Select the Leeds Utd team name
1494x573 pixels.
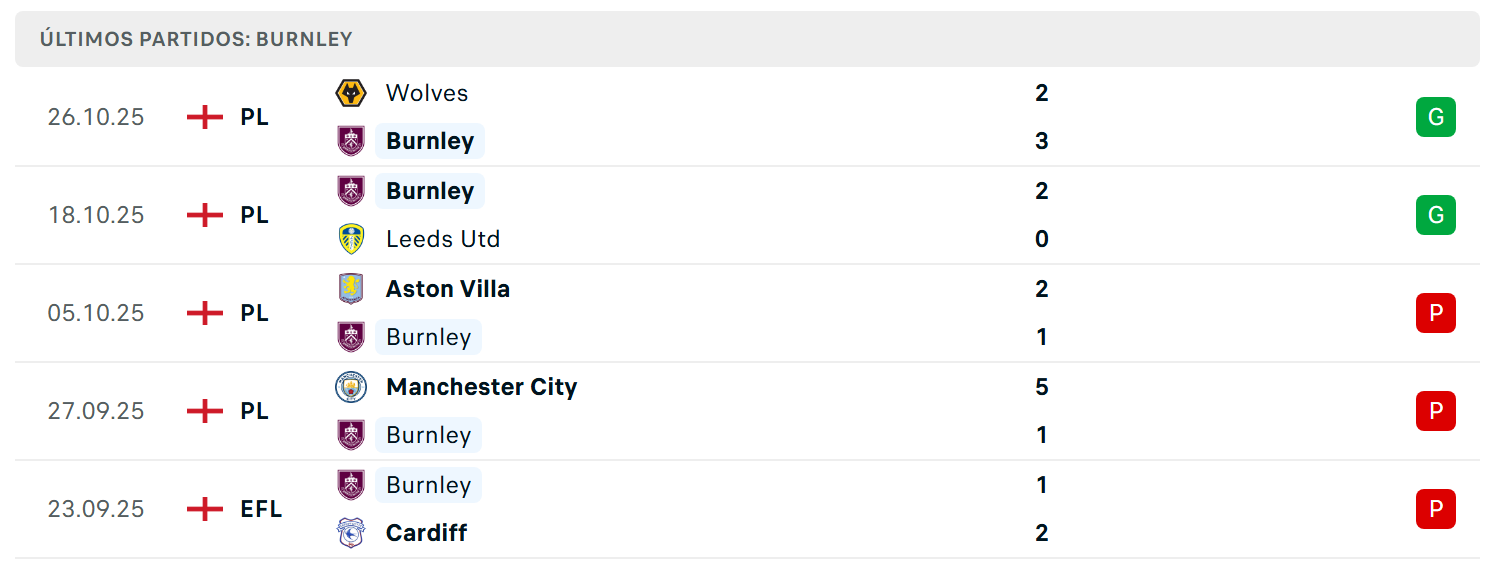443,239
